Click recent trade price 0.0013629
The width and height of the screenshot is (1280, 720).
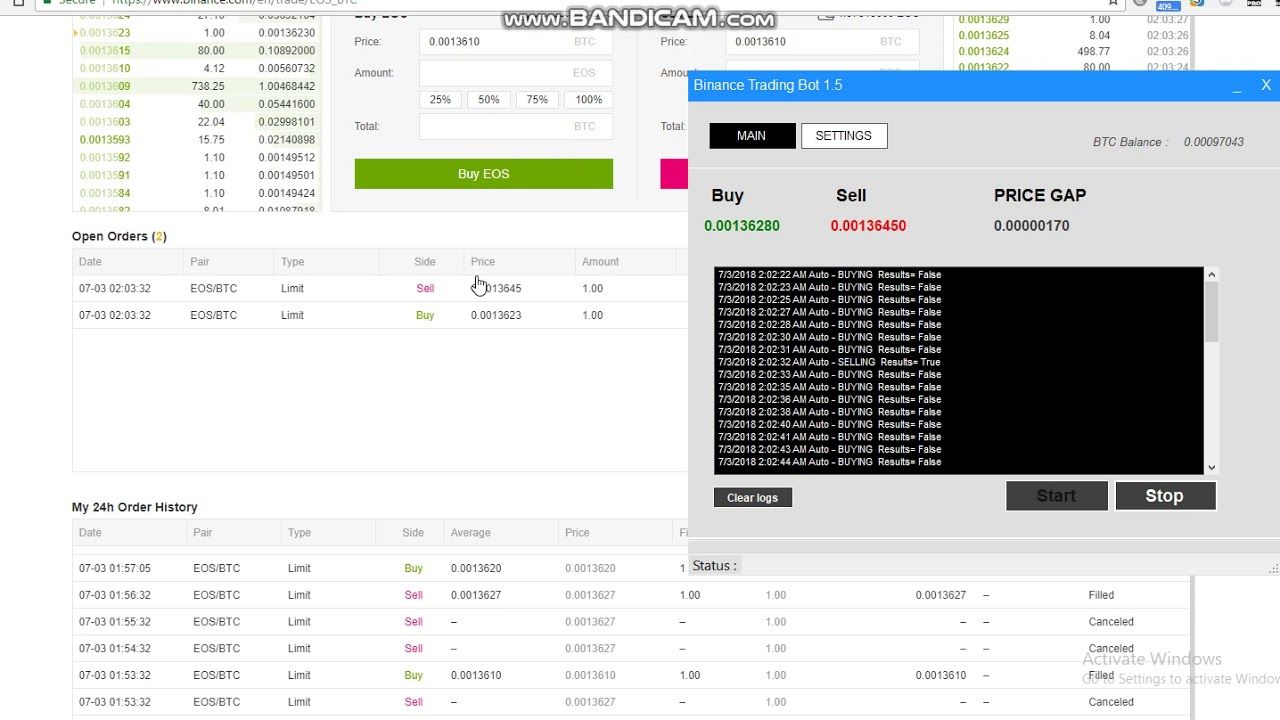tap(984, 20)
